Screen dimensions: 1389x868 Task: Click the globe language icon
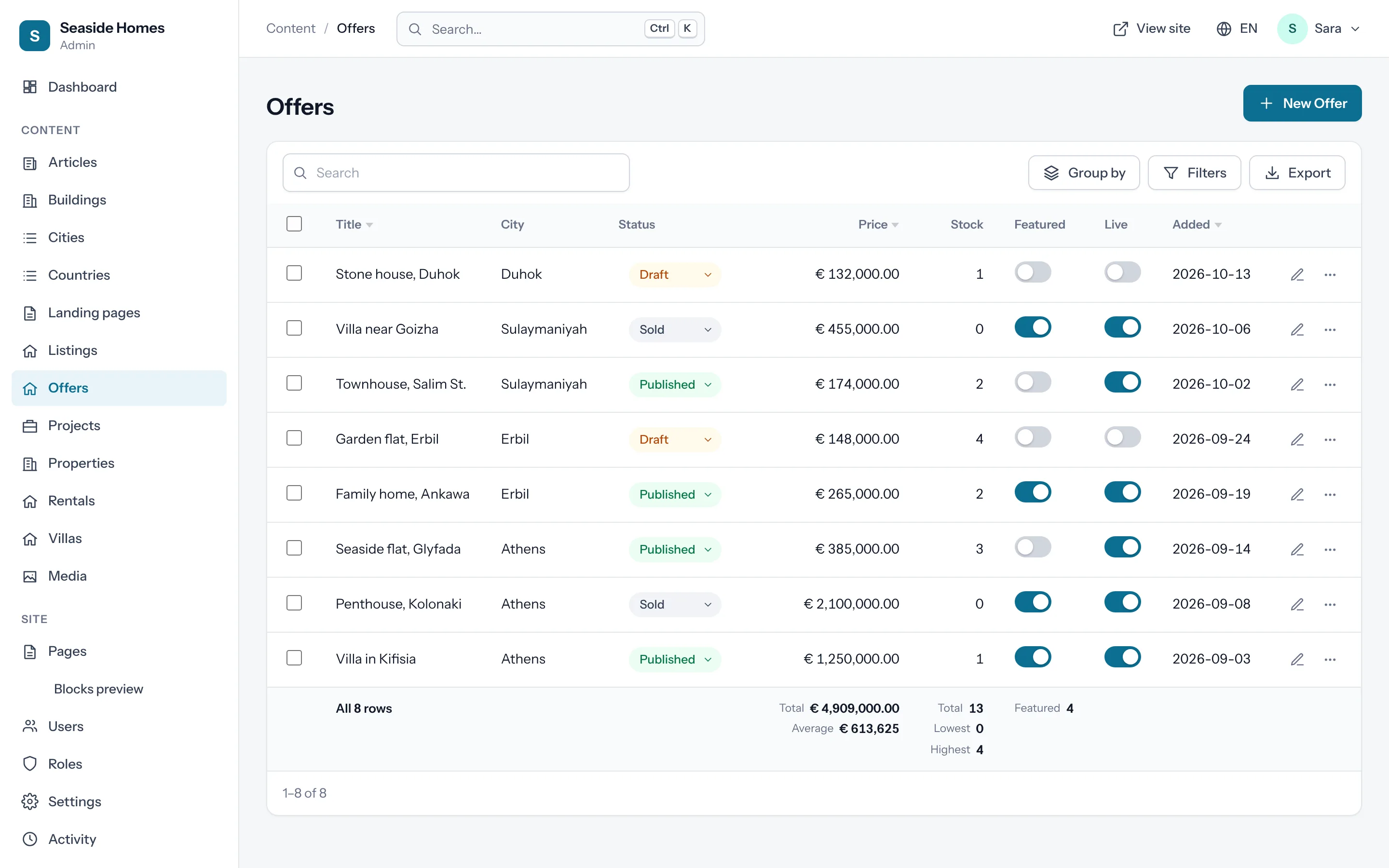click(1224, 29)
